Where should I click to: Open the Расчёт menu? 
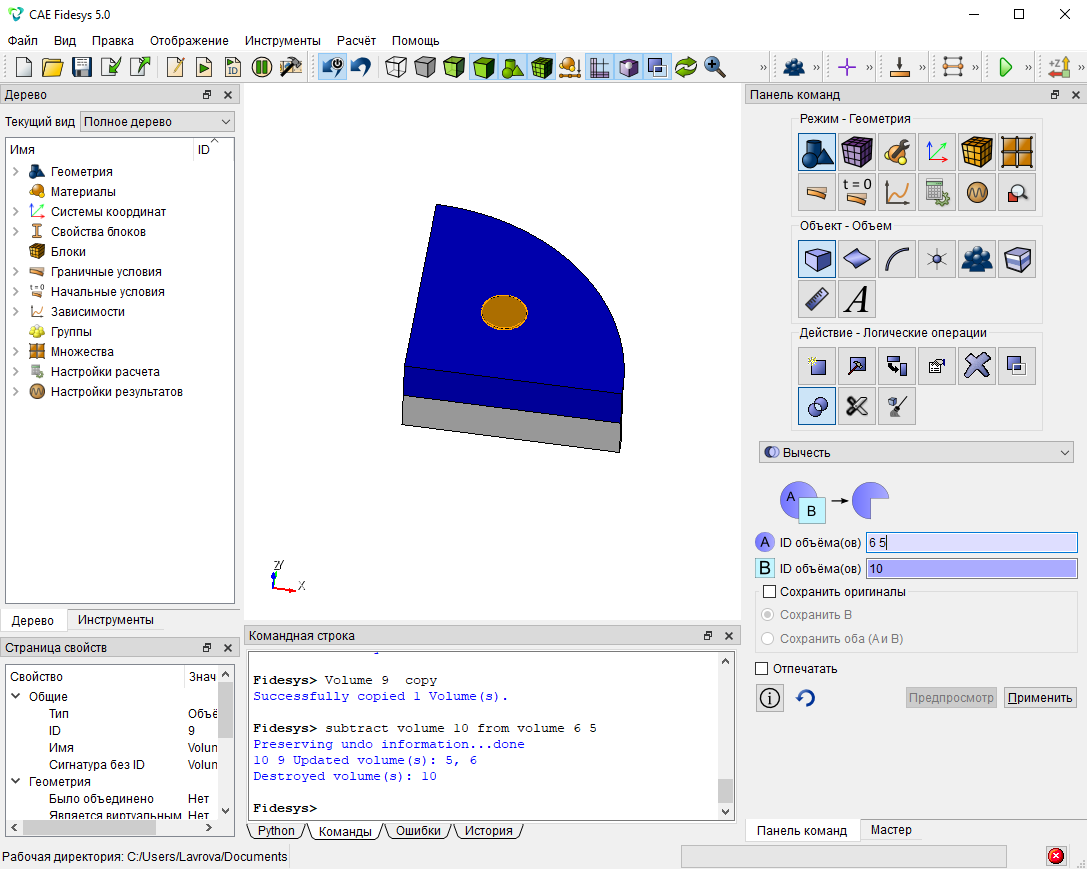[356, 41]
